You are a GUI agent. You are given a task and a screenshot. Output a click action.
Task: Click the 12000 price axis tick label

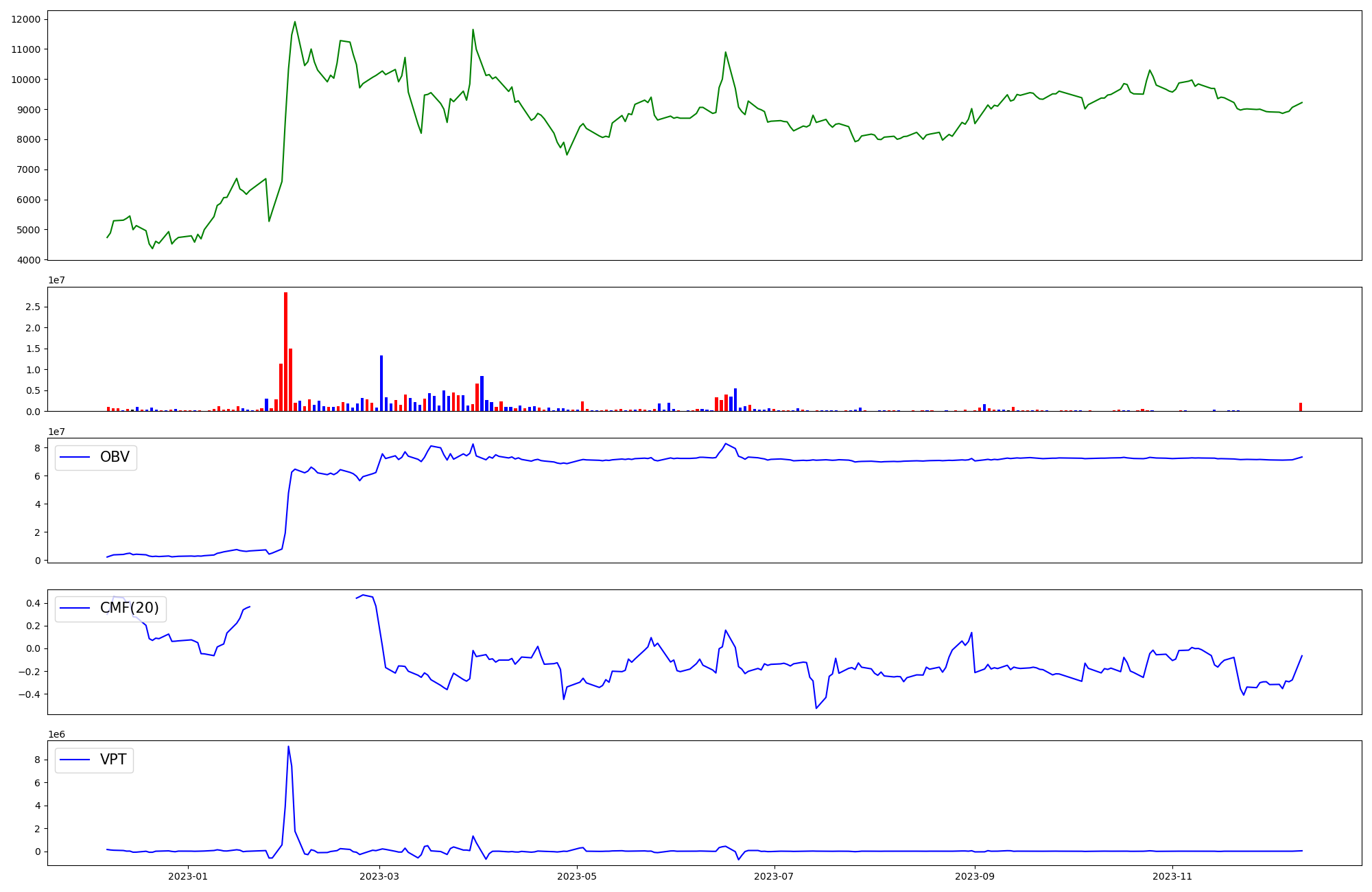point(26,19)
